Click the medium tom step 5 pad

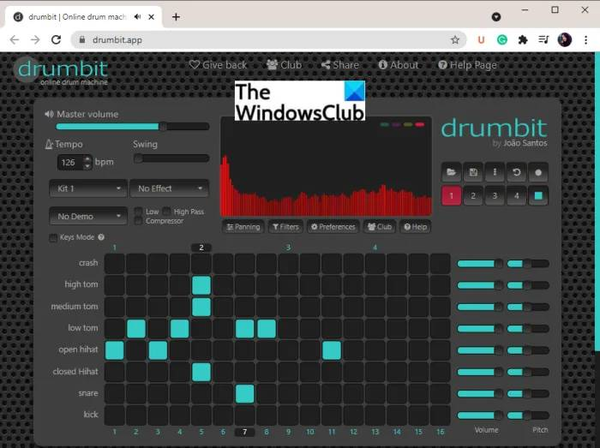[201, 307]
